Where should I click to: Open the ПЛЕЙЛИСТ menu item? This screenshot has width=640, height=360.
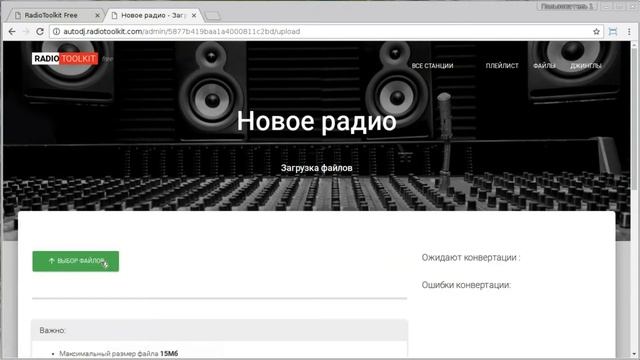(502, 66)
